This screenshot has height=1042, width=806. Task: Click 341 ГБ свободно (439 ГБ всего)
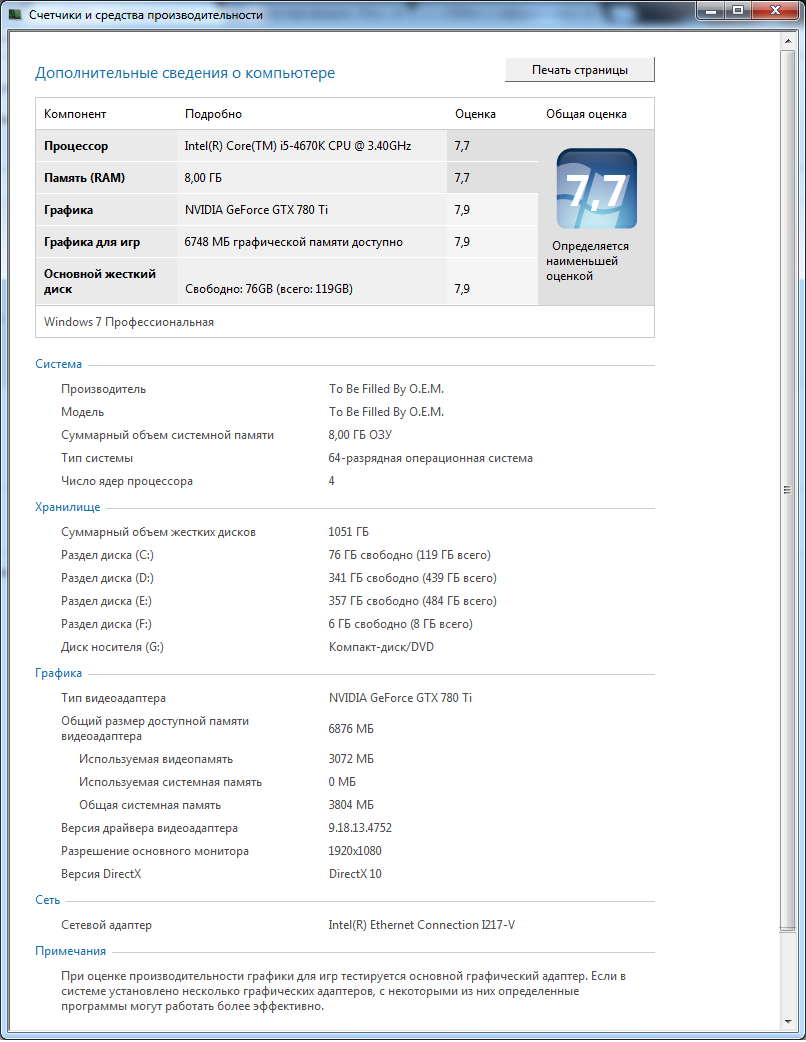pyautogui.click(x=413, y=578)
